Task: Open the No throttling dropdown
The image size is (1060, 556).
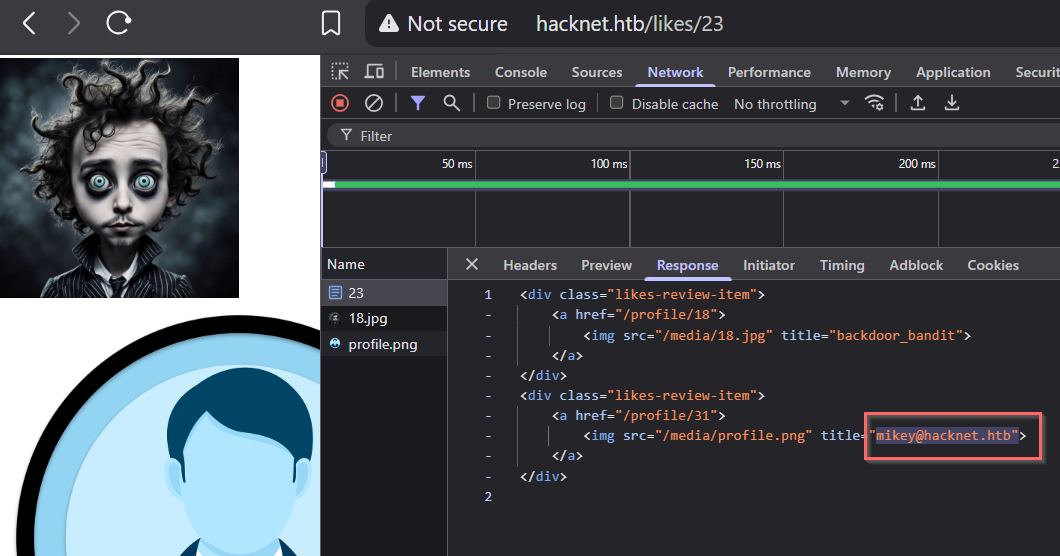Action: tap(791, 104)
